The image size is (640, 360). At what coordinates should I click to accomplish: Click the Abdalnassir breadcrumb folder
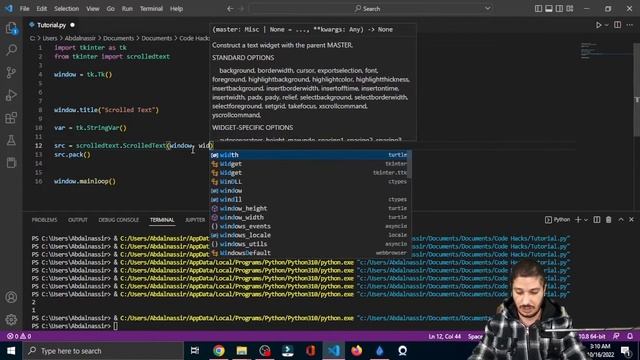point(80,38)
